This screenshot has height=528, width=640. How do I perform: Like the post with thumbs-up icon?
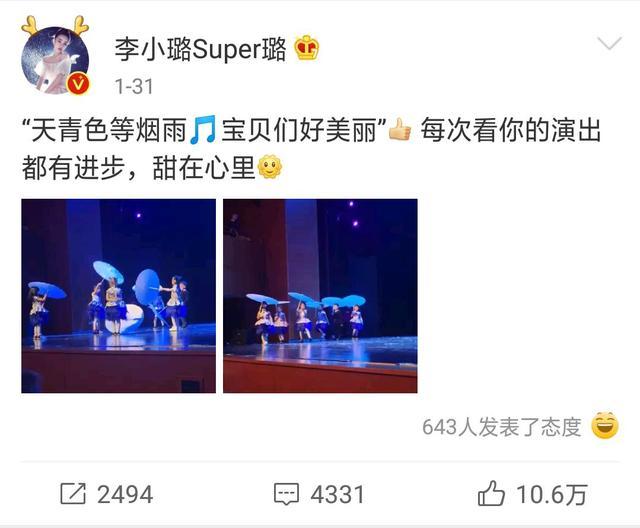491,493
